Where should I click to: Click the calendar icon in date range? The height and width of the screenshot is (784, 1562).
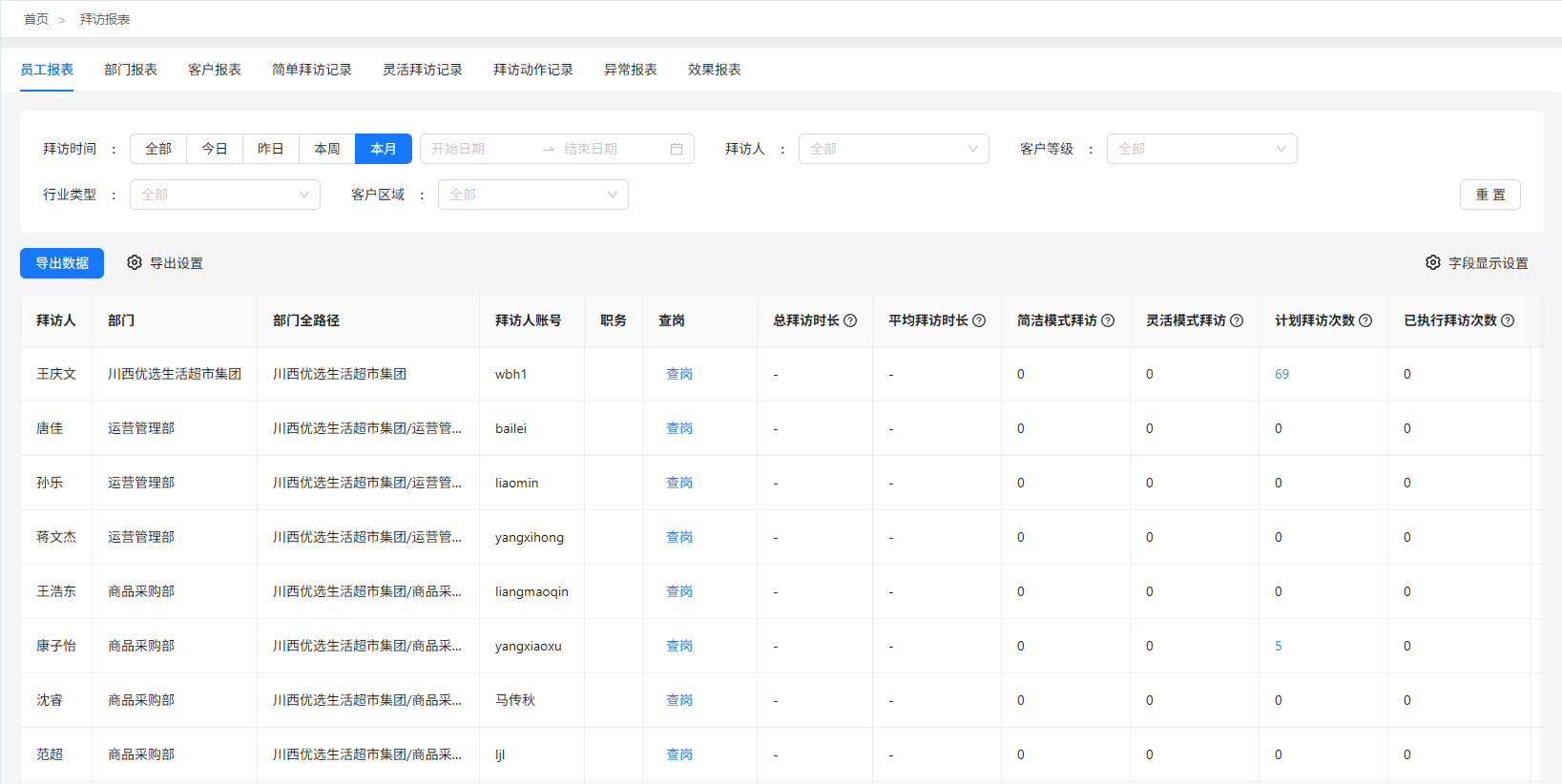tap(677, 149)
